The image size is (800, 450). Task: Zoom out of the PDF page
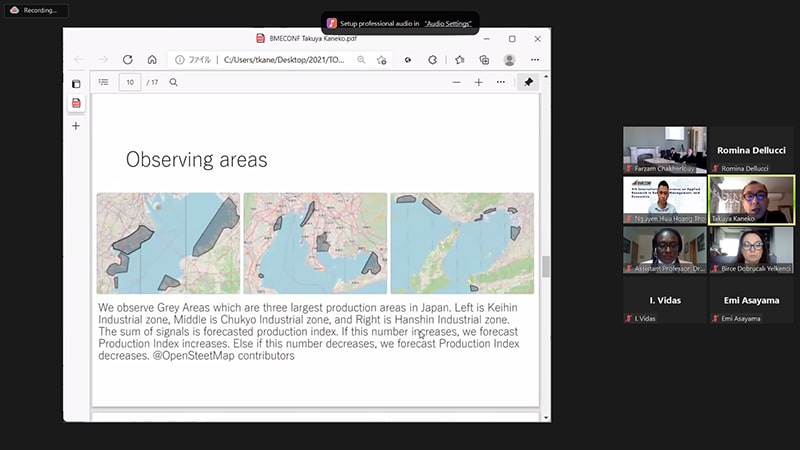(x=456, y=82)
